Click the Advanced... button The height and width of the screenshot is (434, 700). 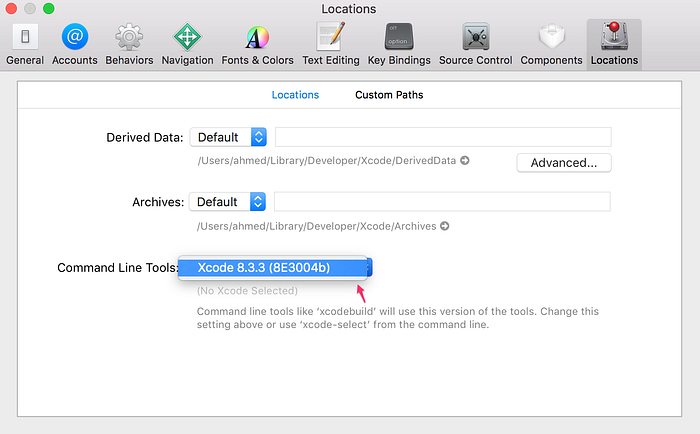pos(564,163)
